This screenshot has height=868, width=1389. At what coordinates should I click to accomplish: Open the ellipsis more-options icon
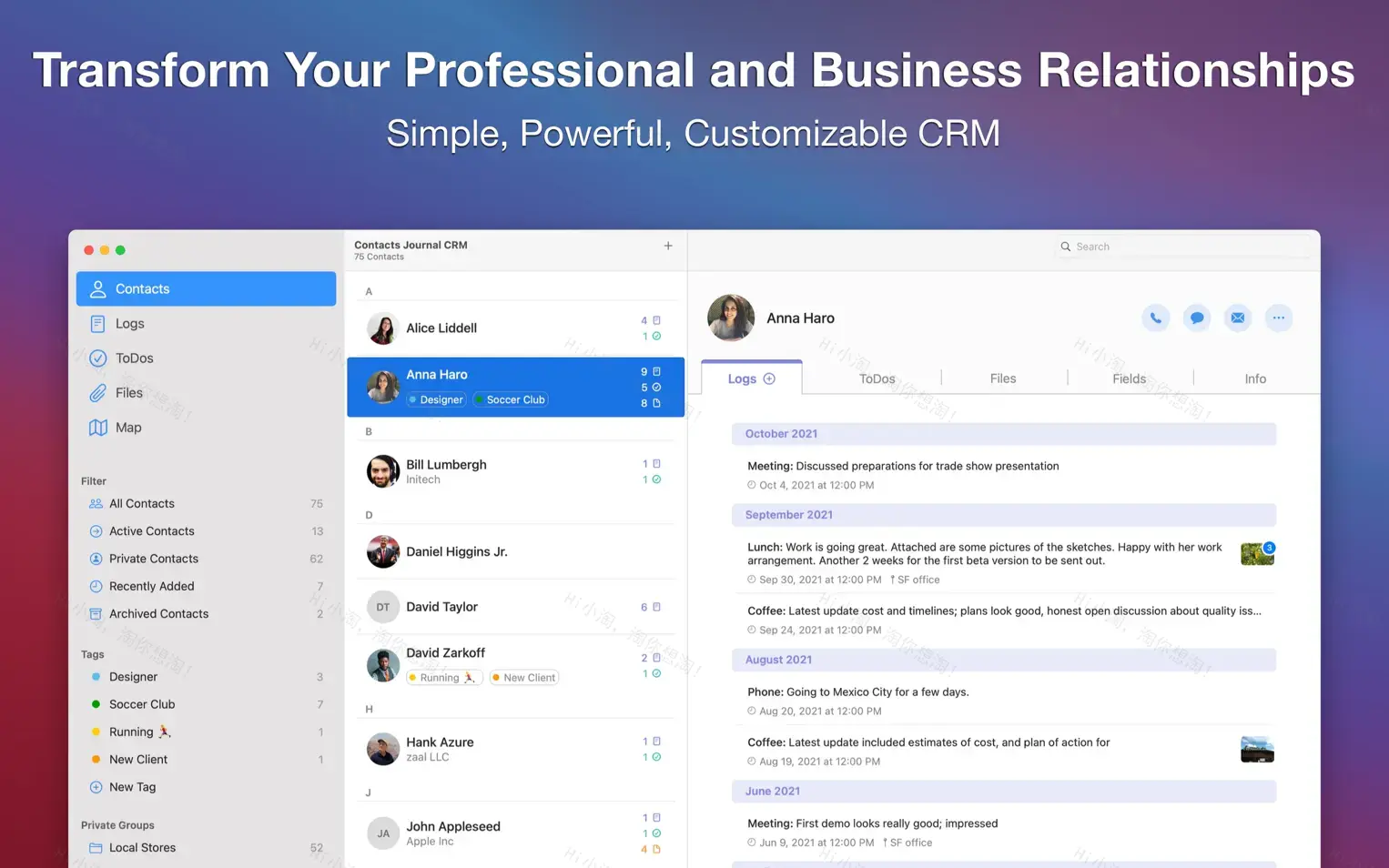1278,318
